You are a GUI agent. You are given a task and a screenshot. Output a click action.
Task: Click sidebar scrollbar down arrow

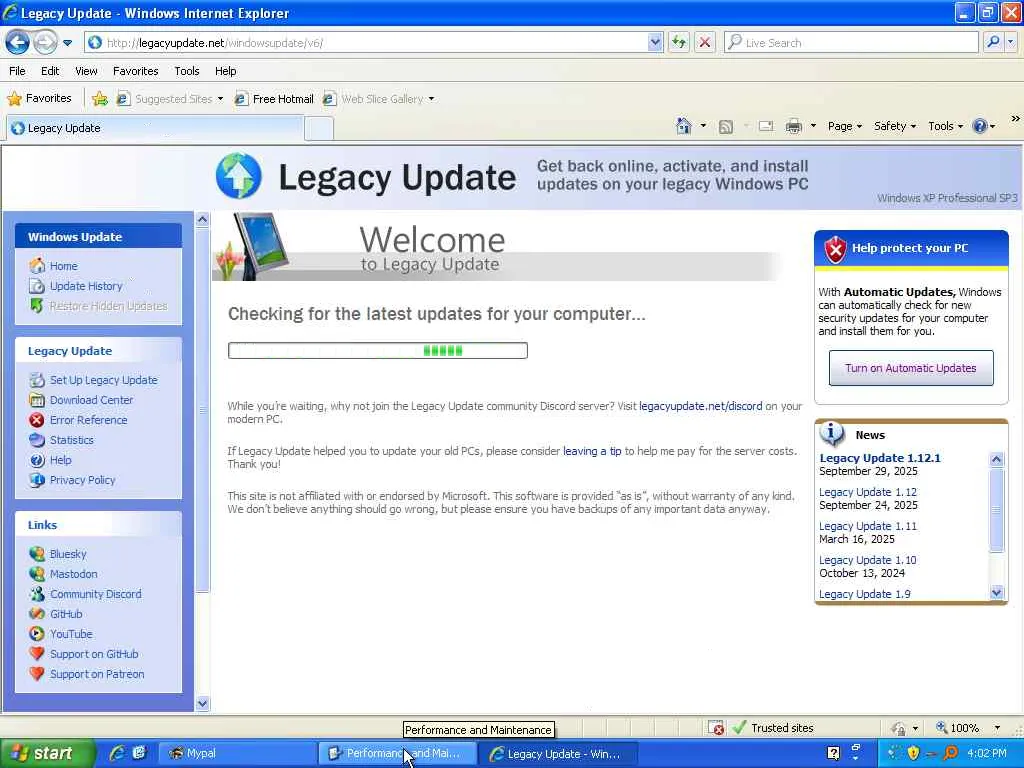(x=202, y=703)
